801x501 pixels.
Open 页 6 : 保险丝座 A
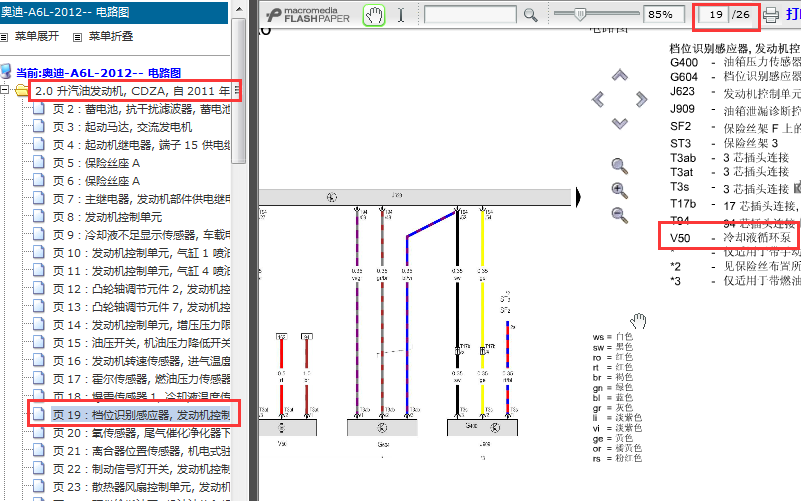click(96, 181)
